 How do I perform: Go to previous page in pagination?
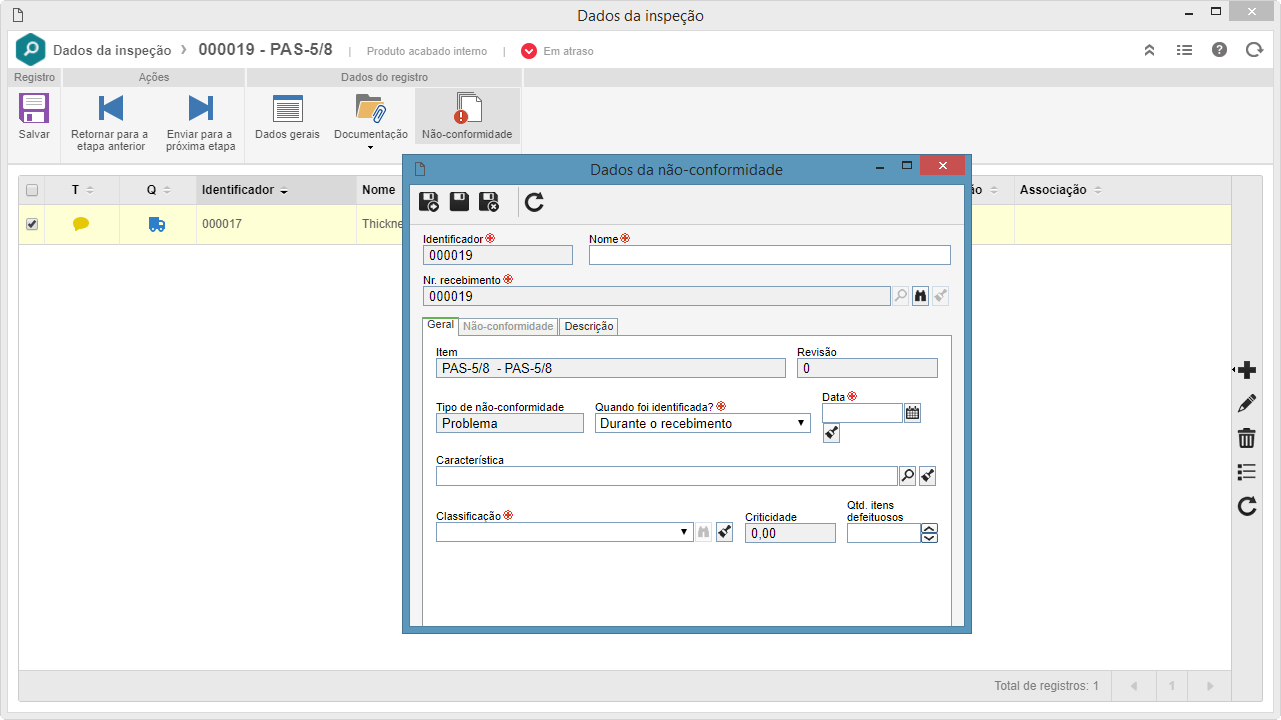1134,686
